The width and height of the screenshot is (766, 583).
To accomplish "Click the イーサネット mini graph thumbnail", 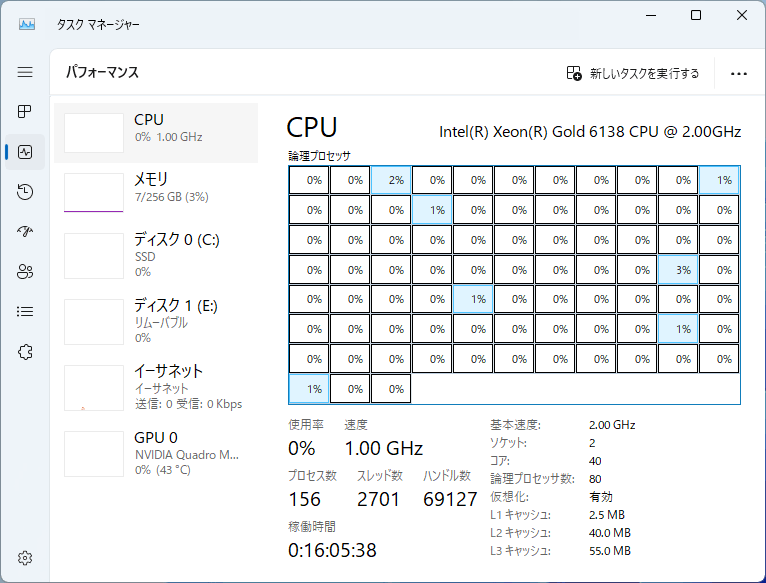I will (x=94, y=388).
